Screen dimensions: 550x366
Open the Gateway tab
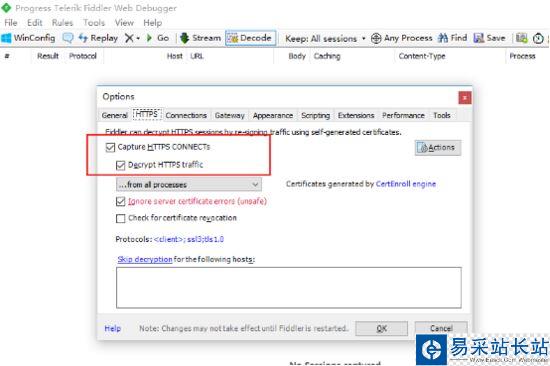[x=229, y=115]
